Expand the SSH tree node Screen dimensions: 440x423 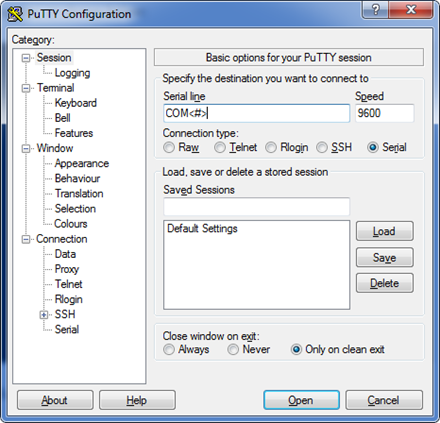pos(44,315)
